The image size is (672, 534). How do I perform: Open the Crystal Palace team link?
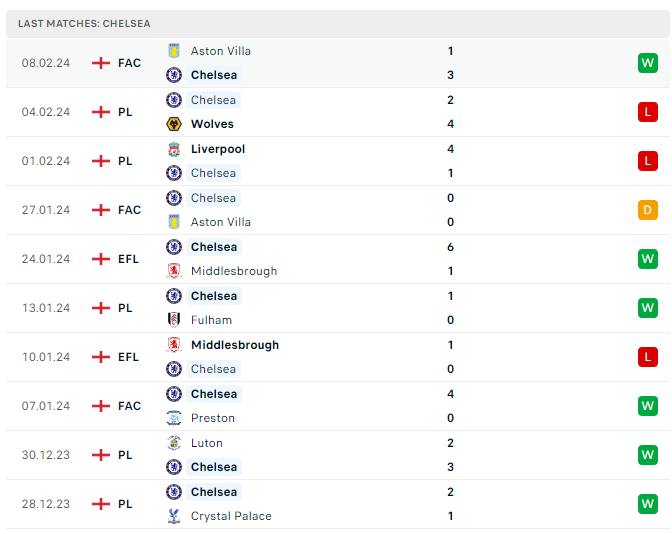[231, 516]
